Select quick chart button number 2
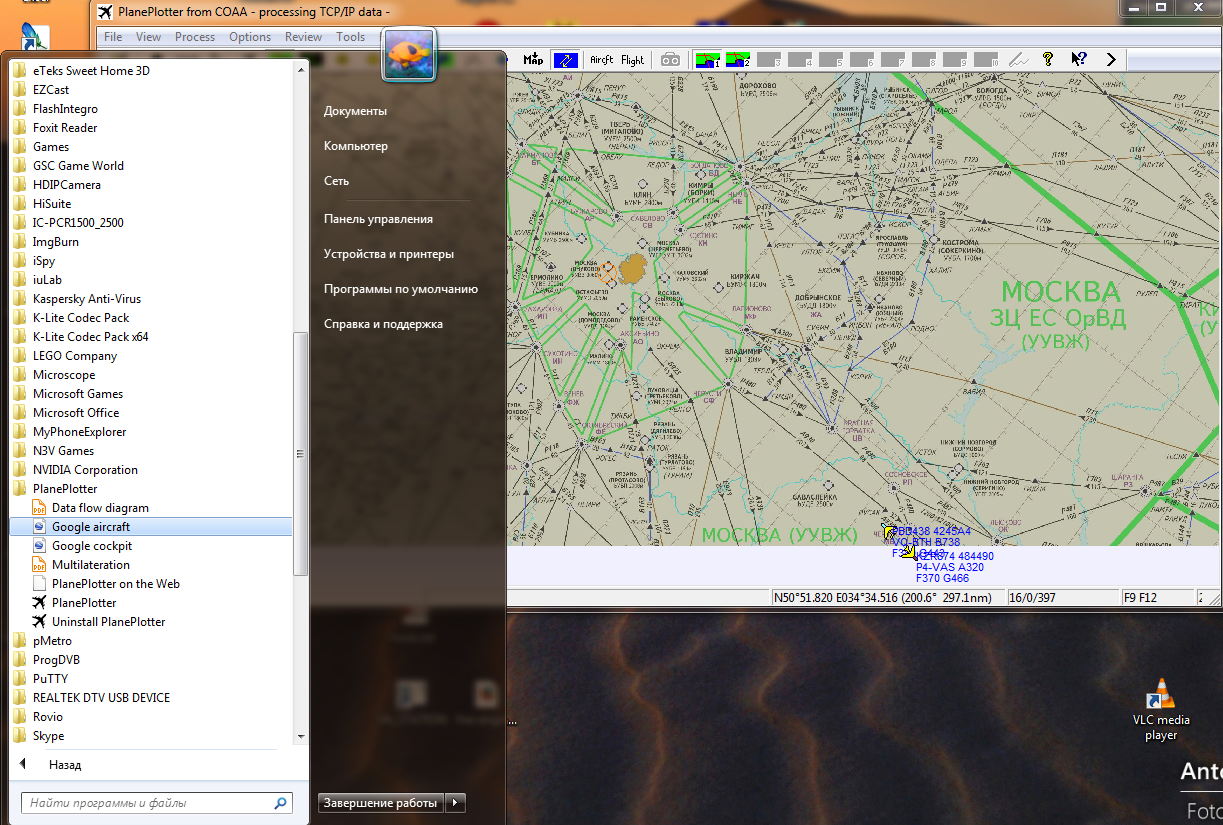The height and width of the screenshot is (825, 1223). coord(739,60)
